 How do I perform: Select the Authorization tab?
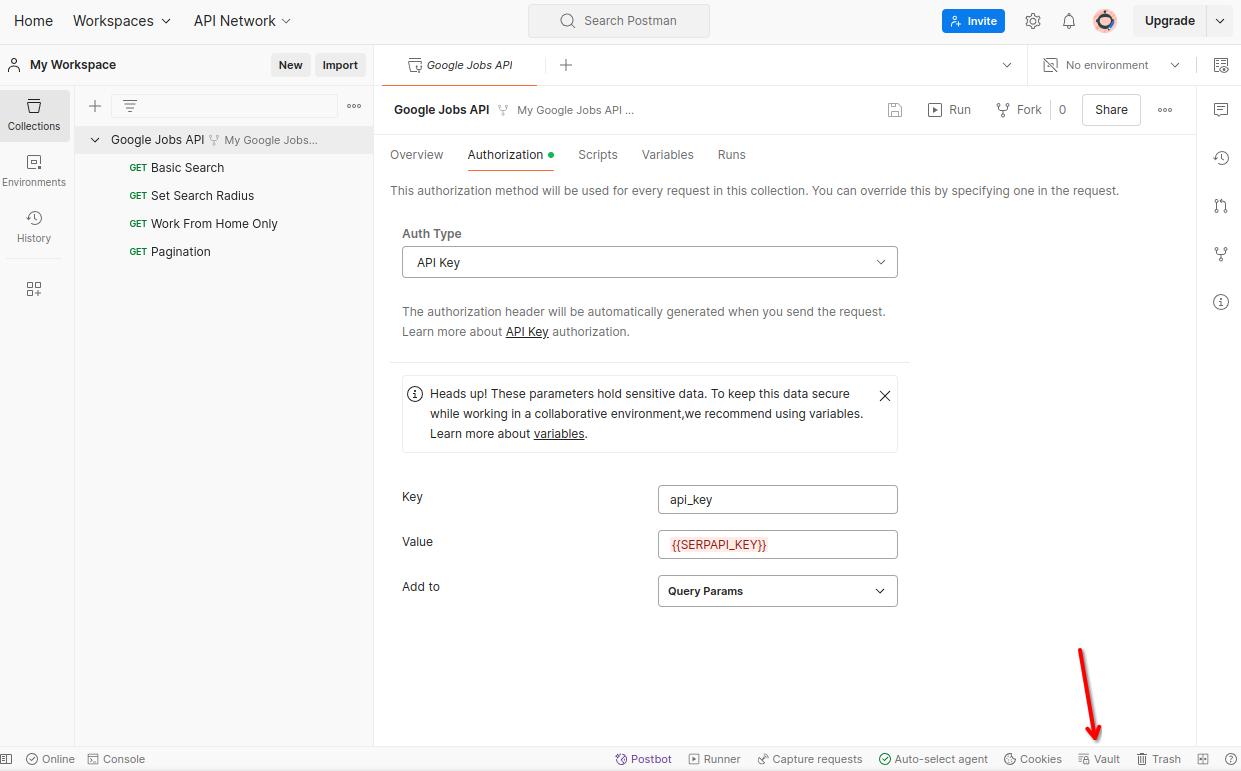point(510,155)
